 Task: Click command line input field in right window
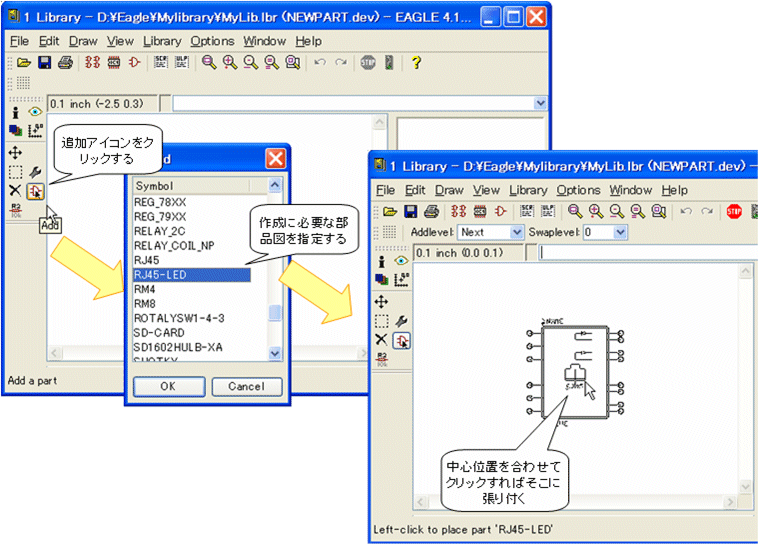point(648,252)
